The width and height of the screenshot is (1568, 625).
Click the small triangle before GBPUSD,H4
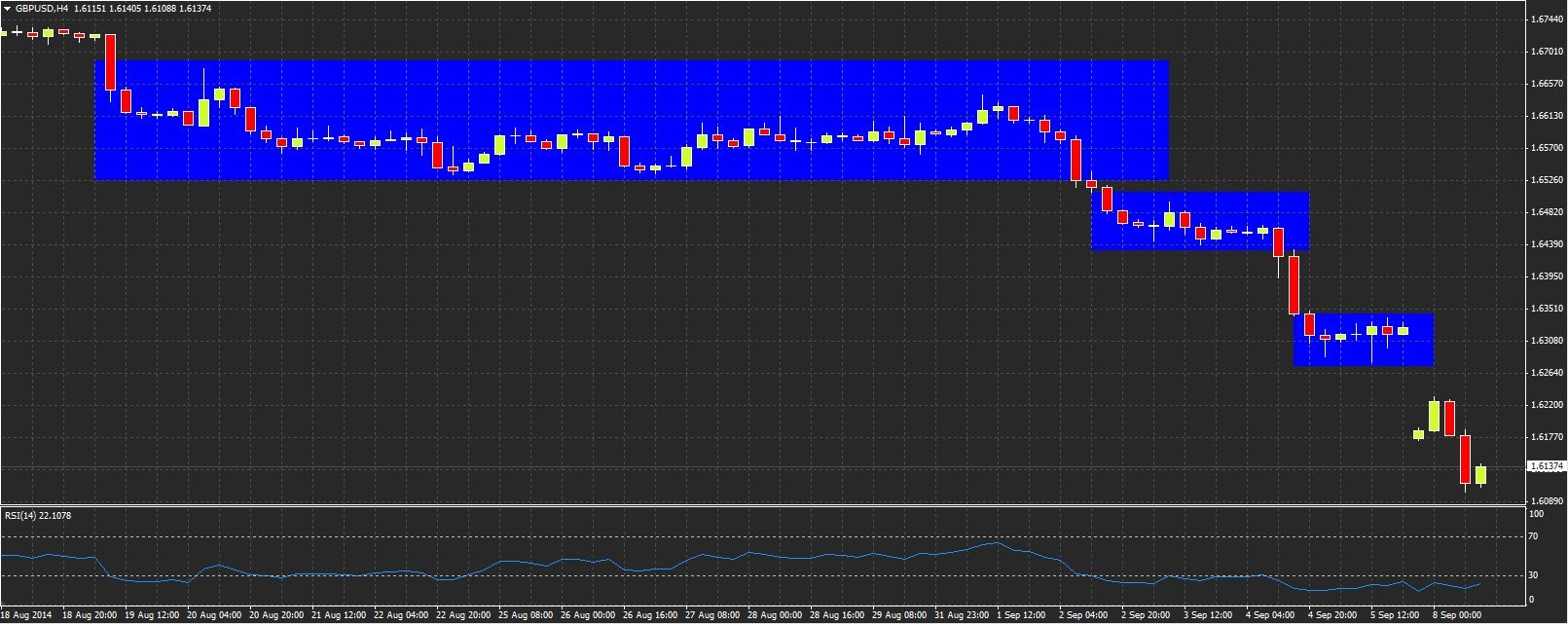[7, 9]
